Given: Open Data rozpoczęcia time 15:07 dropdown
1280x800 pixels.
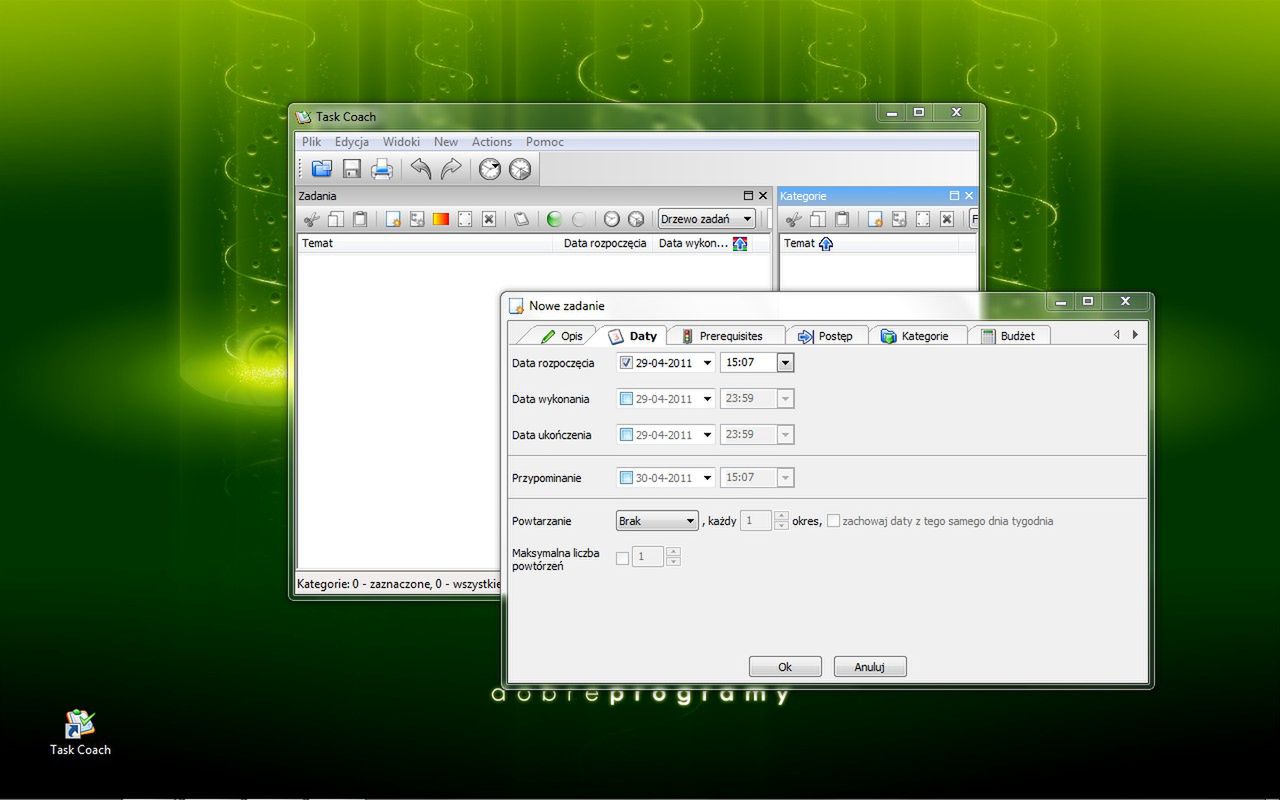Looking at the screenshot, I should pyautogui.click(x=785, y=363).
